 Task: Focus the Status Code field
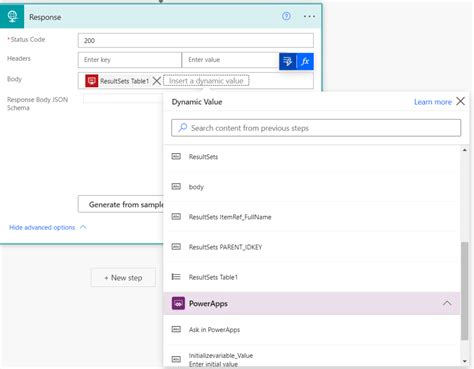196,40
